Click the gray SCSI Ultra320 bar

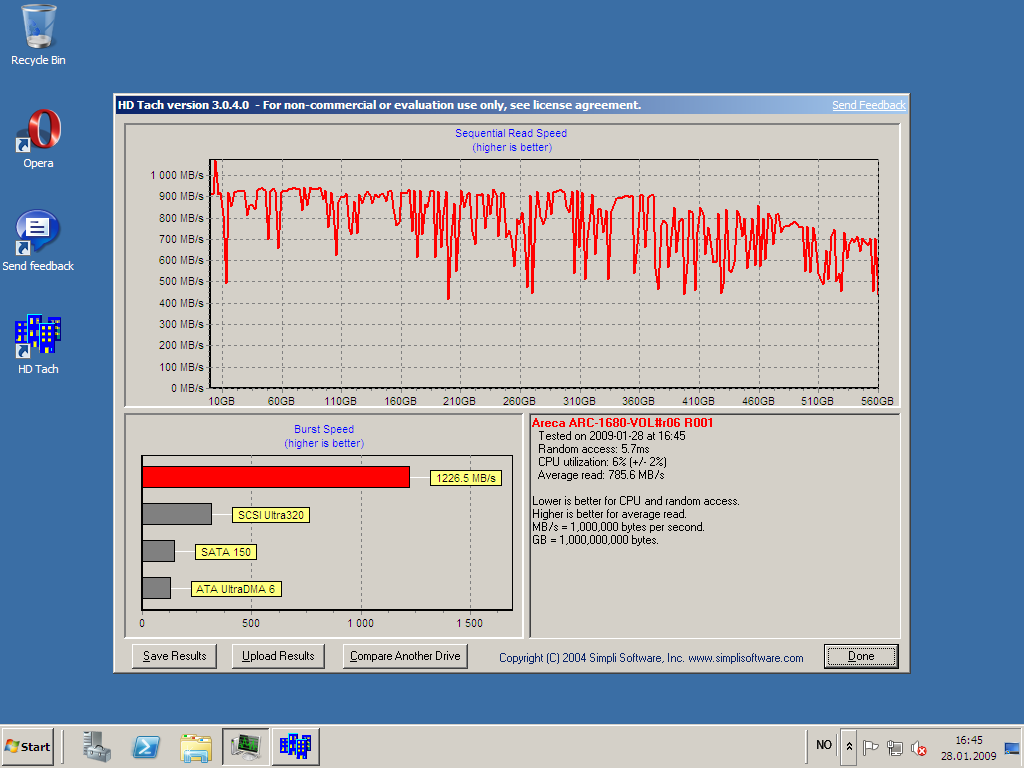point(177,514)
